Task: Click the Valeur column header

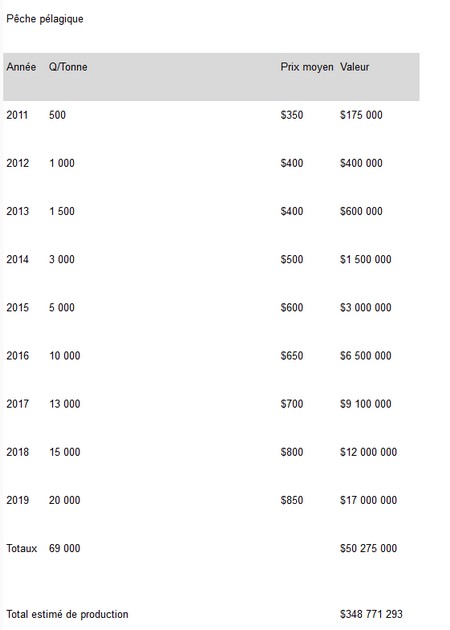Action: (x=354, y=67)
